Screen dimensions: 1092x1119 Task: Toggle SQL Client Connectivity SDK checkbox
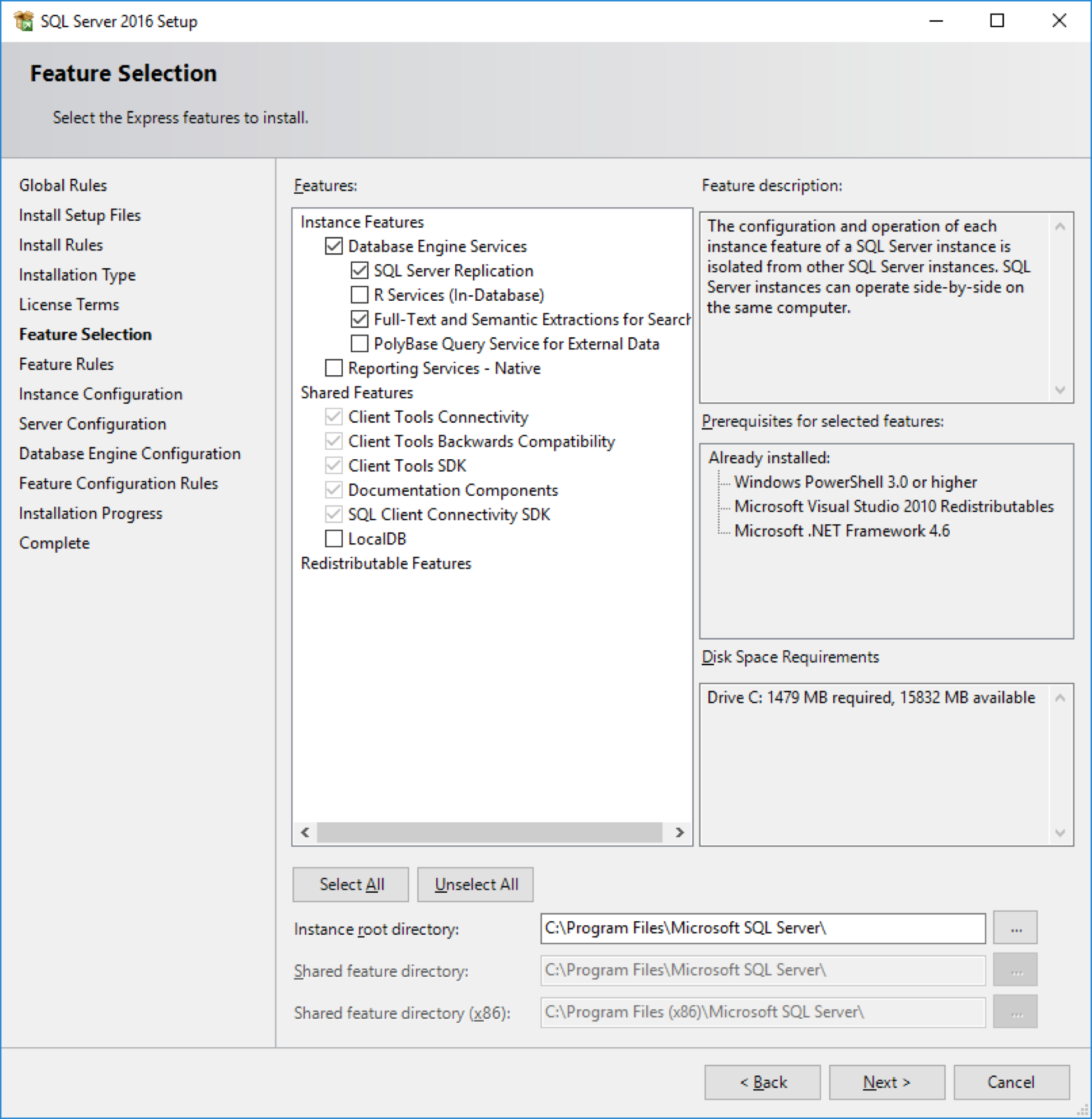333,514
